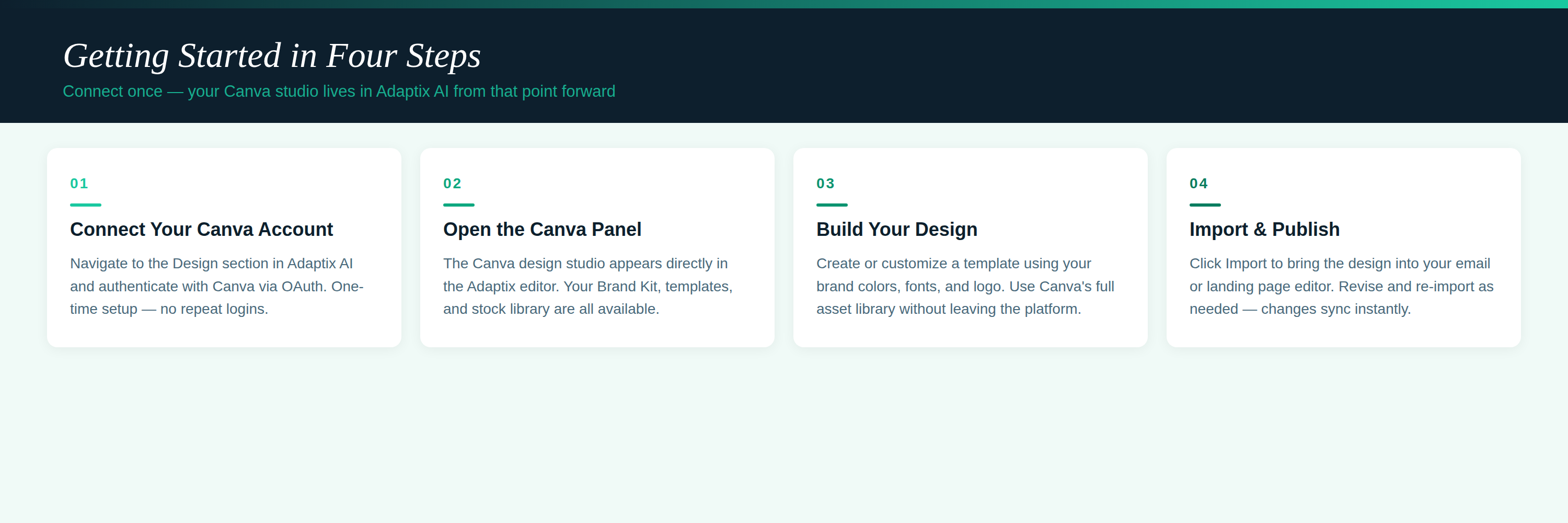Click the subtitle starting 'Connect once — your Canva studio'
The image size is (1568, 523).
339,92
